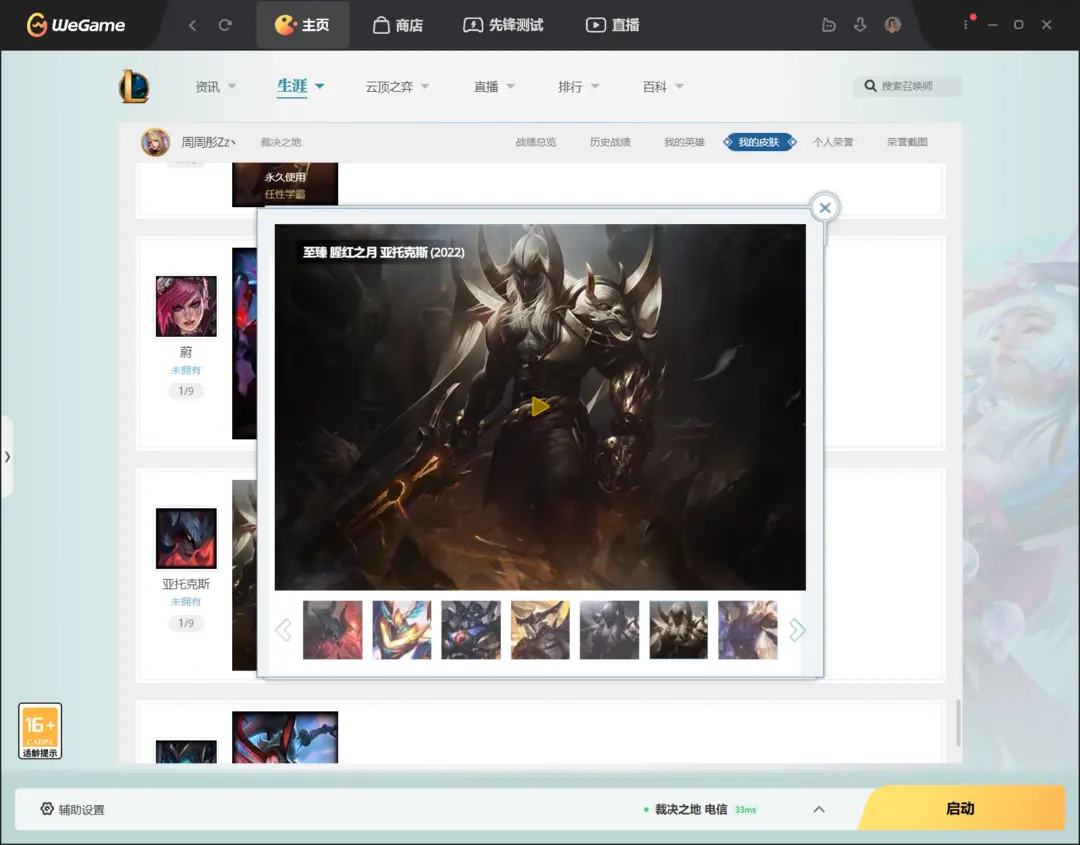Click the summoner name 周周彤Zz
Viewport: 1080px width, 845px height.
(208, 143)
